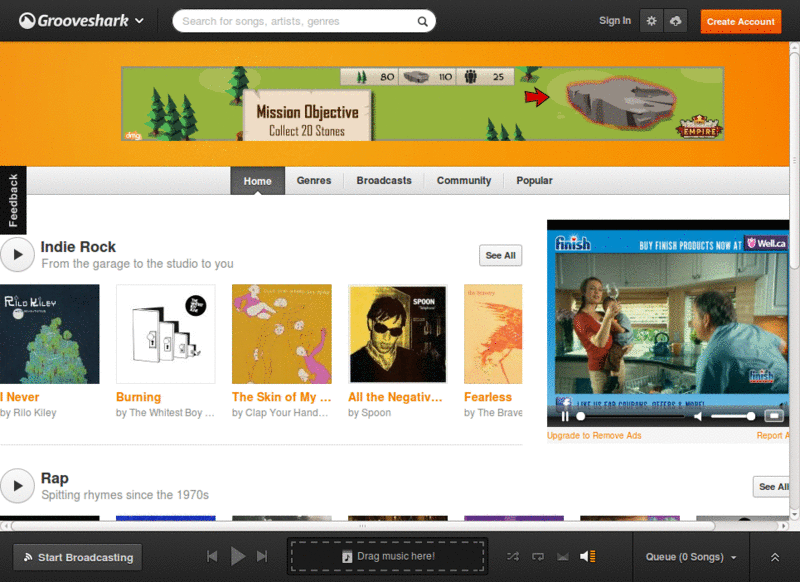The width and height of the screenshot is (800, 582).
Task: Click All the Negativ... song title
Action: point(395,397)
